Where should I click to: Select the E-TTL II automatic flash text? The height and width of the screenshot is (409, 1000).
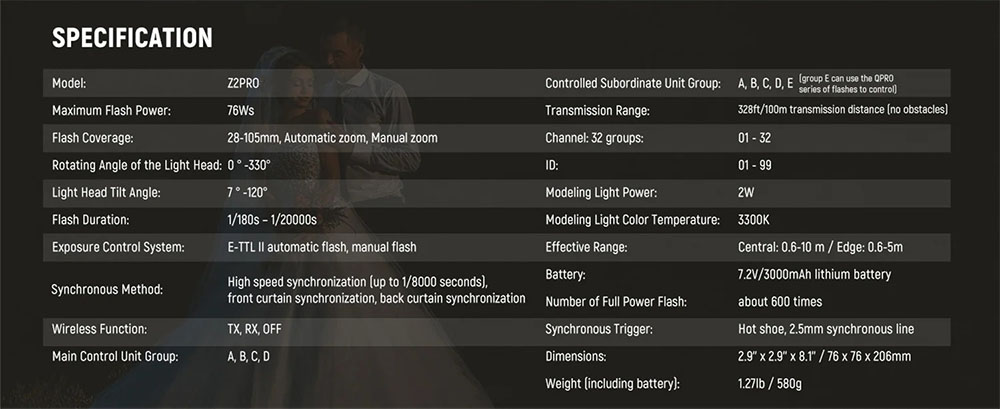321,246
